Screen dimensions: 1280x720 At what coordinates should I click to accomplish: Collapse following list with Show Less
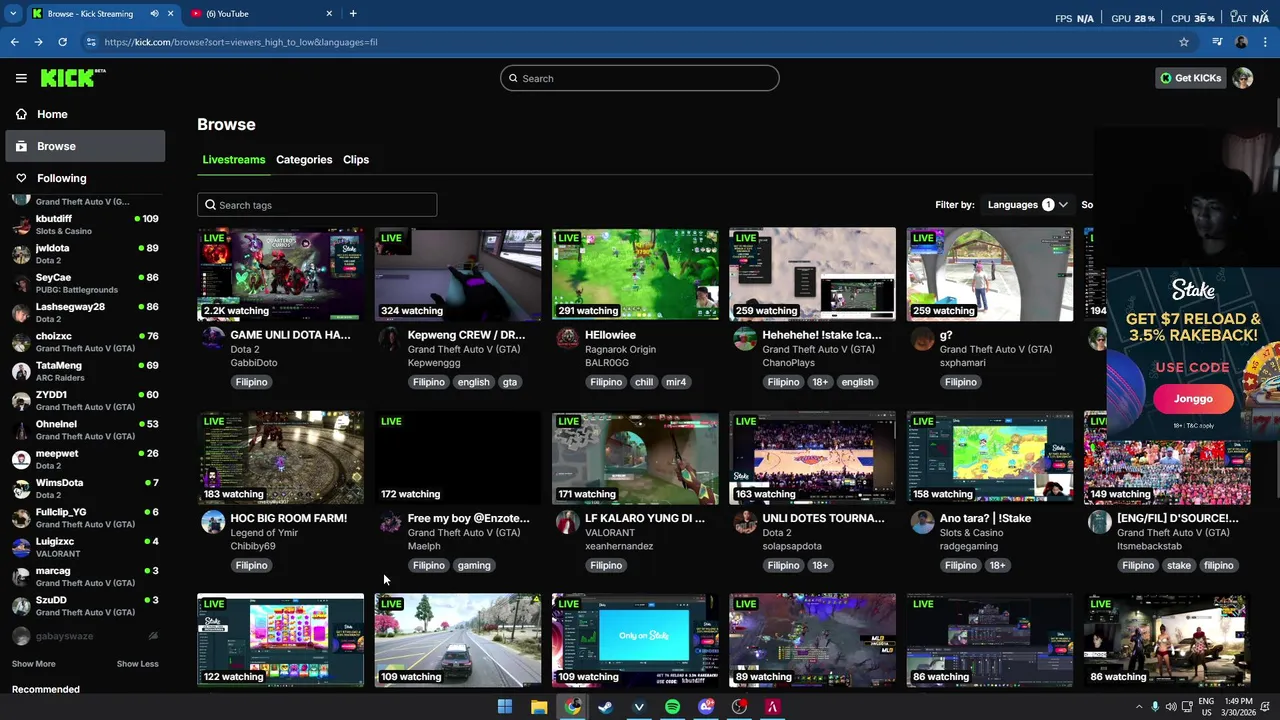137,664
